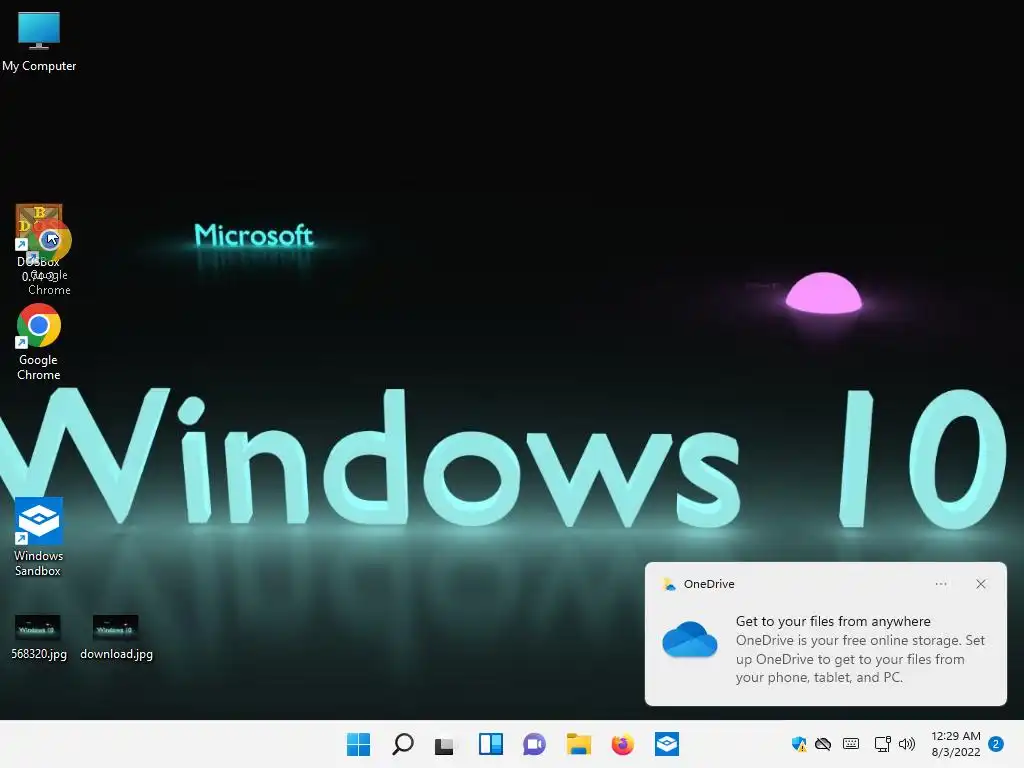Open OneDrive notification options menu
1024x768 pixels.
[x=941, y=584]
